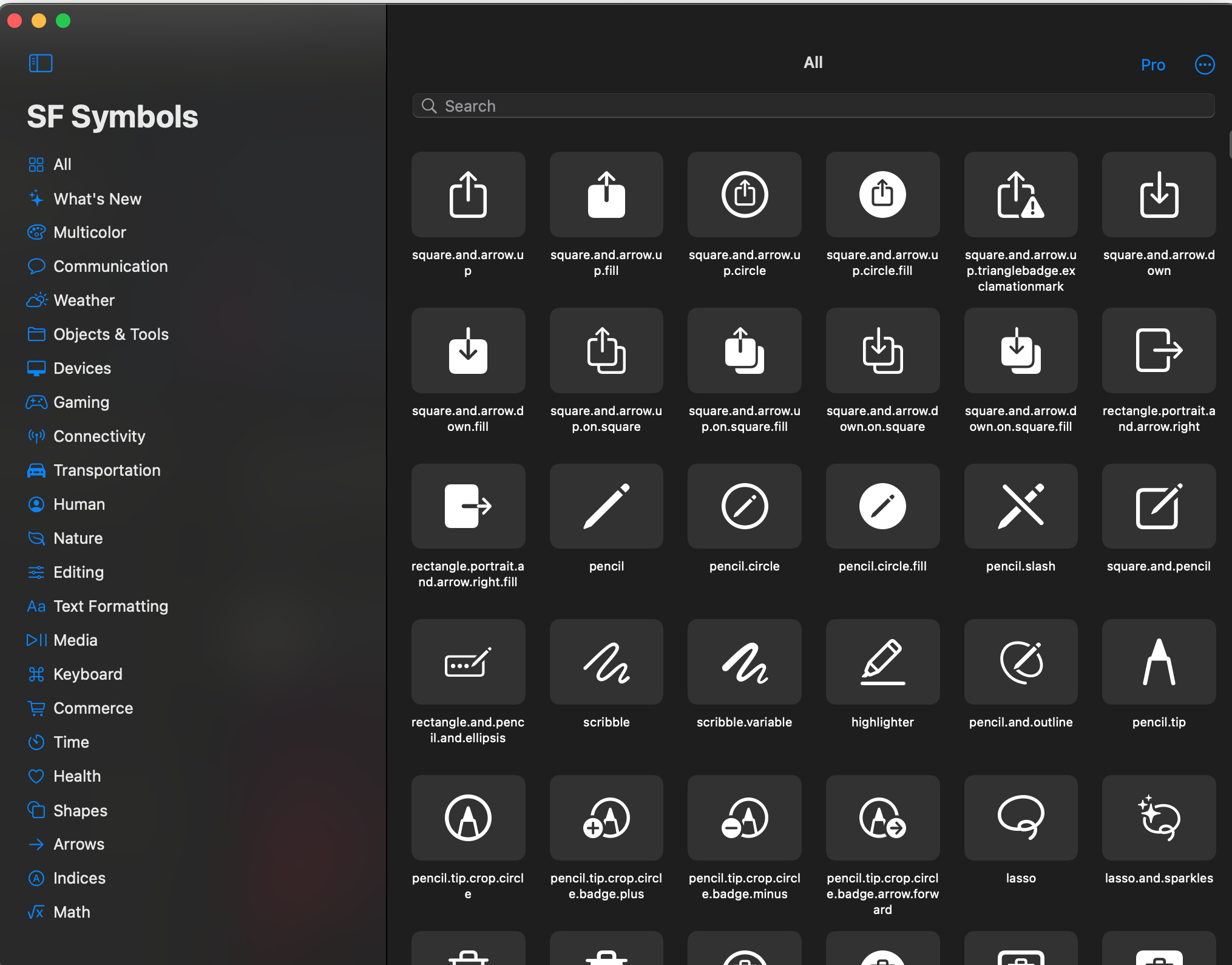Select the rectangle.portrait.and.arrow.right symbol

coord(1159,350)
